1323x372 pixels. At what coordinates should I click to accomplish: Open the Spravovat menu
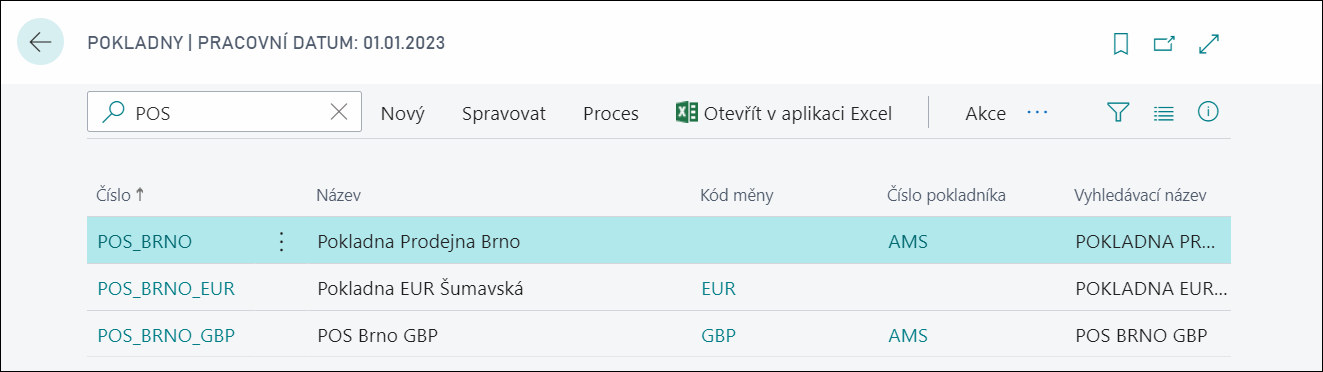click(x=504, y=114)
